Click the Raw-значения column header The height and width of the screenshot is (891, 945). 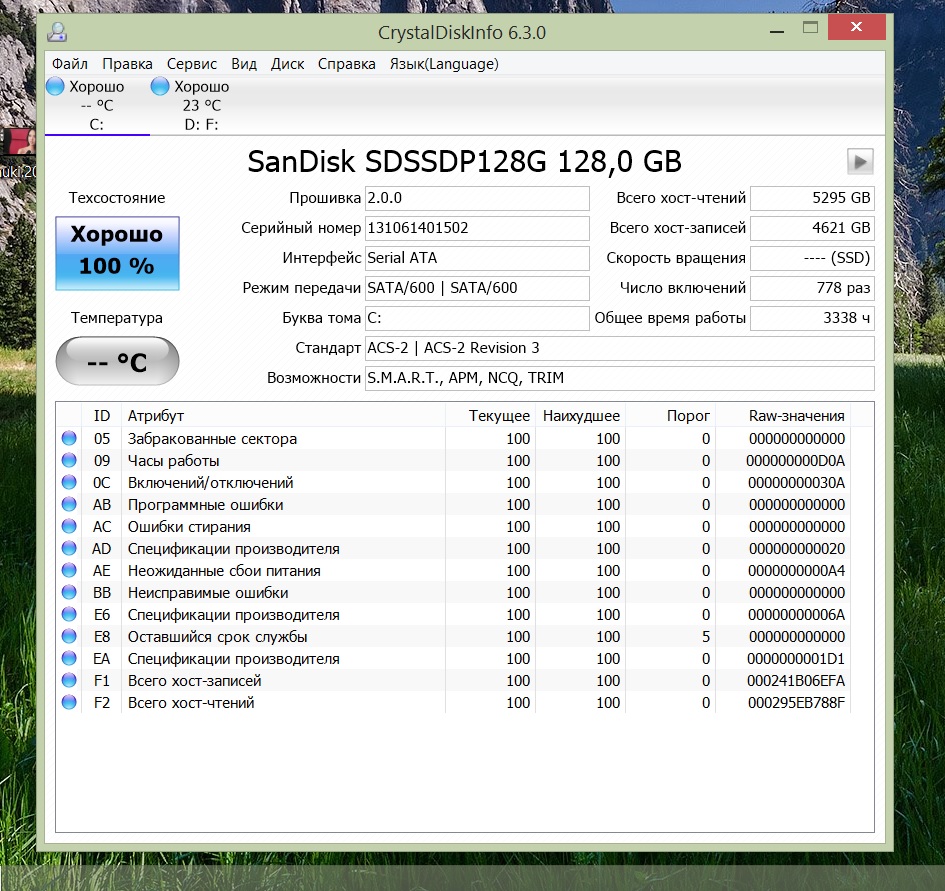tap(783, 415)
